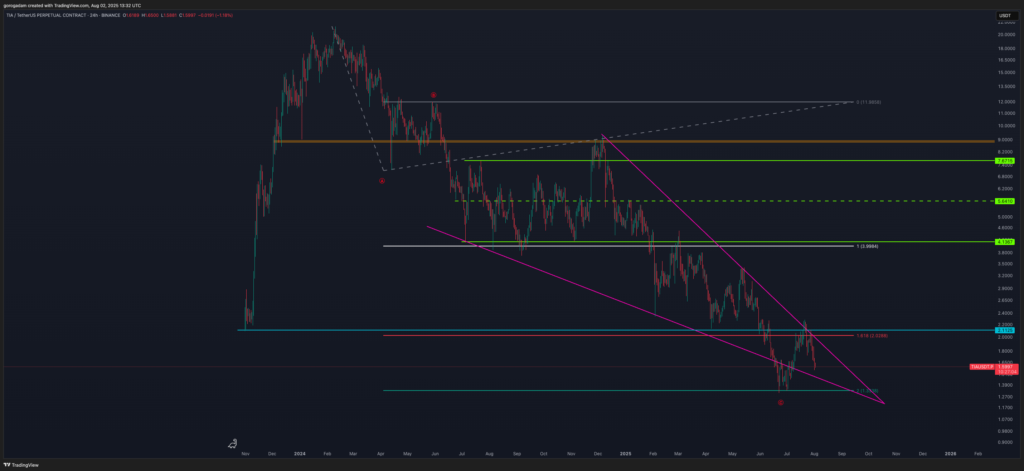The image size is (1024, 471).
Task: Click the red circle marker below the June 2025 low
Action: 780,402
